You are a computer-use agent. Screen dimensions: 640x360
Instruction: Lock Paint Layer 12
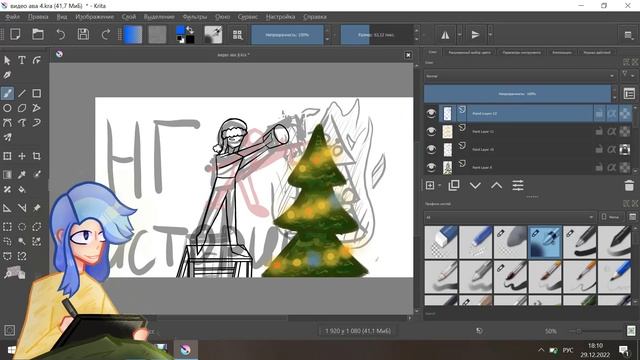click(x=599, y=113)
